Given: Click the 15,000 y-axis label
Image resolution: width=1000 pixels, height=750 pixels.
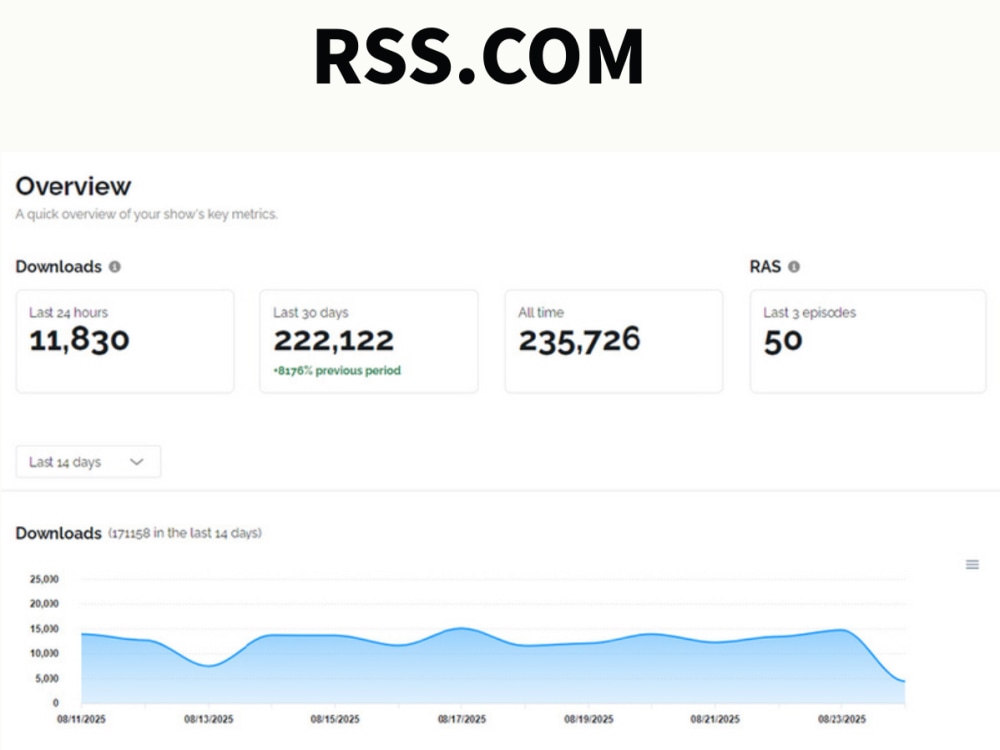Looking at the screenshot, I should 44,629.
